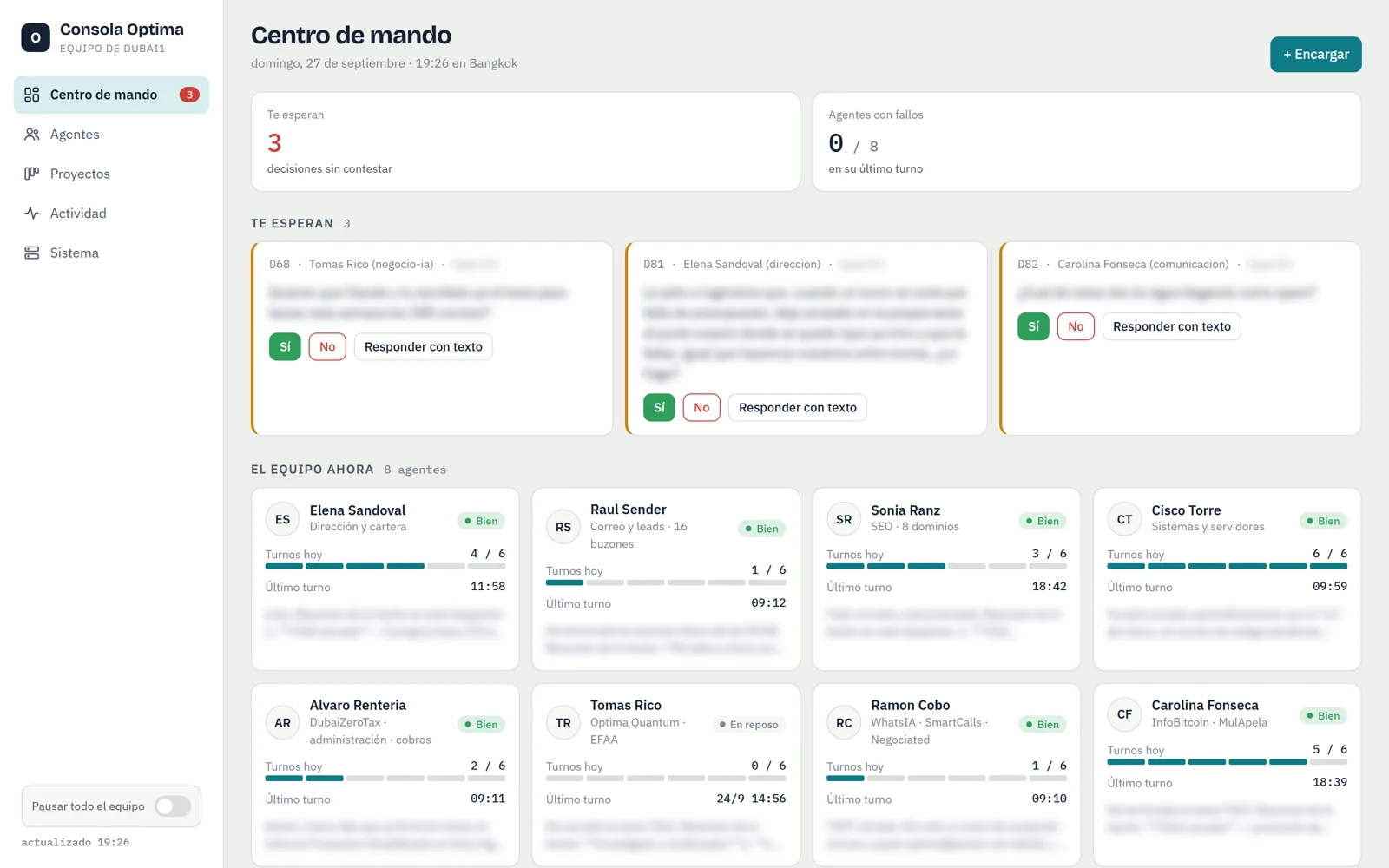Click Sonia Ranz's último turno 18:42
The height and width of the screenshot is (868, 1389).
pos(1049,587)
